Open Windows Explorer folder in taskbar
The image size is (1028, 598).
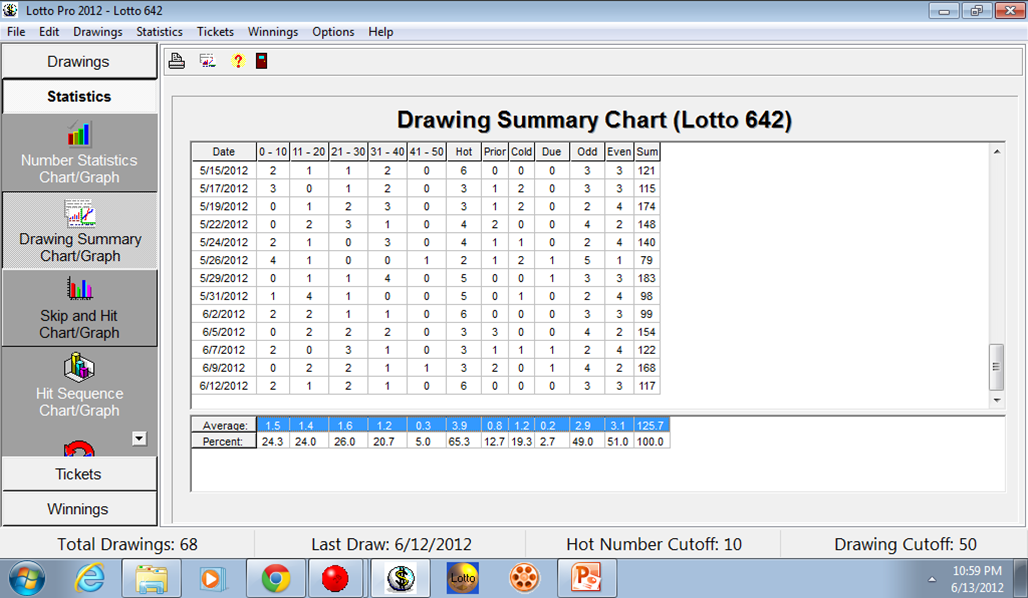[150, 579]
